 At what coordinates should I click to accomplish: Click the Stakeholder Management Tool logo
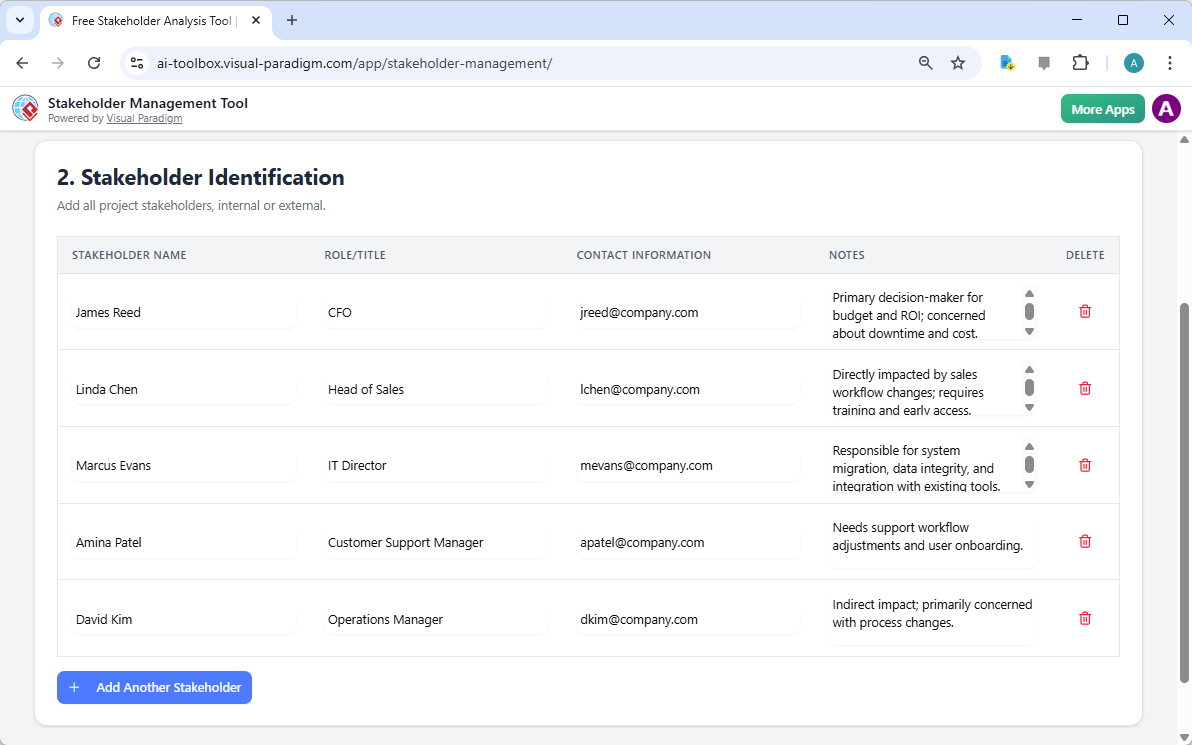click(25, 108)
